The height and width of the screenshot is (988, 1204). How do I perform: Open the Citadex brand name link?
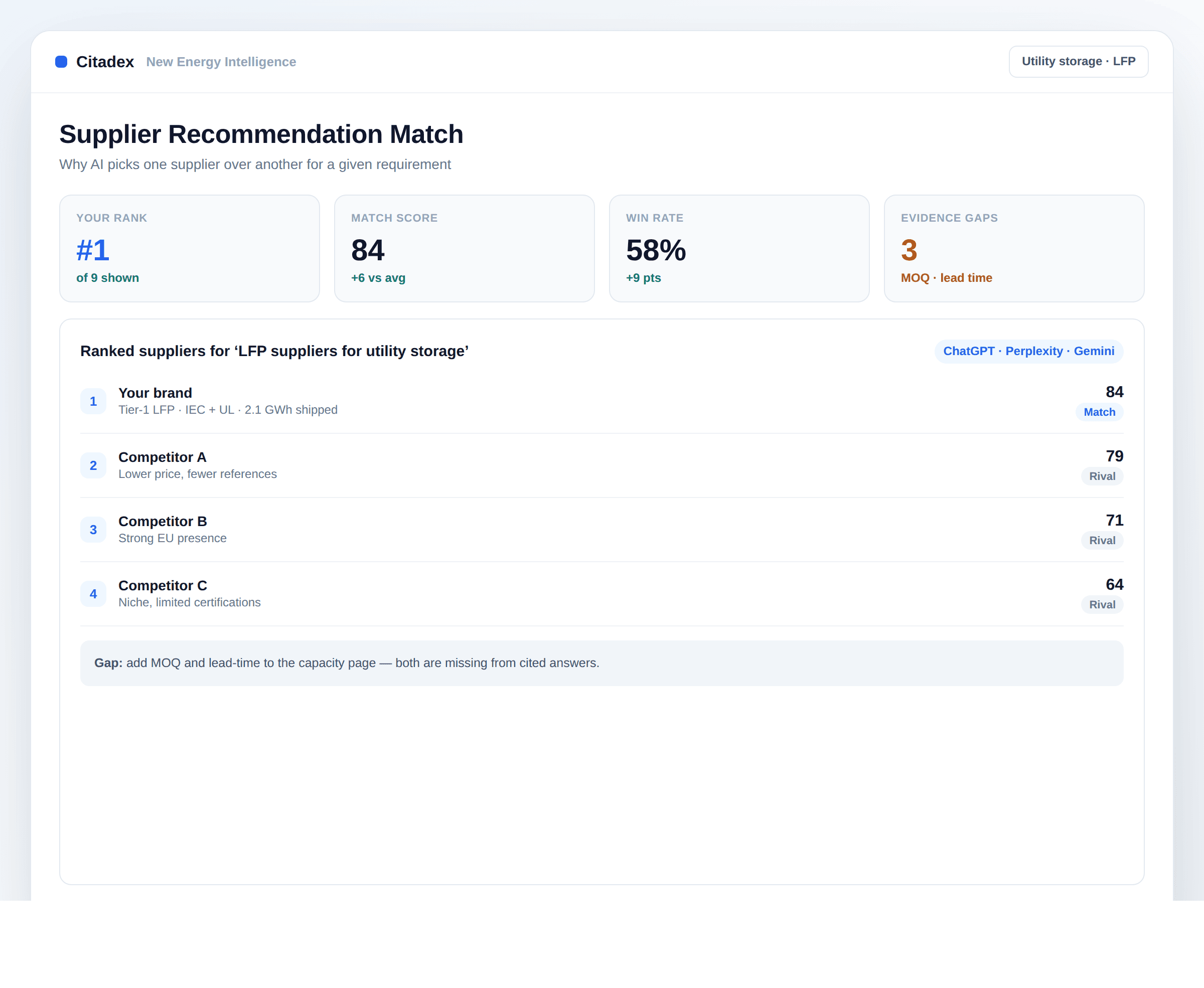tap(105, 62)
